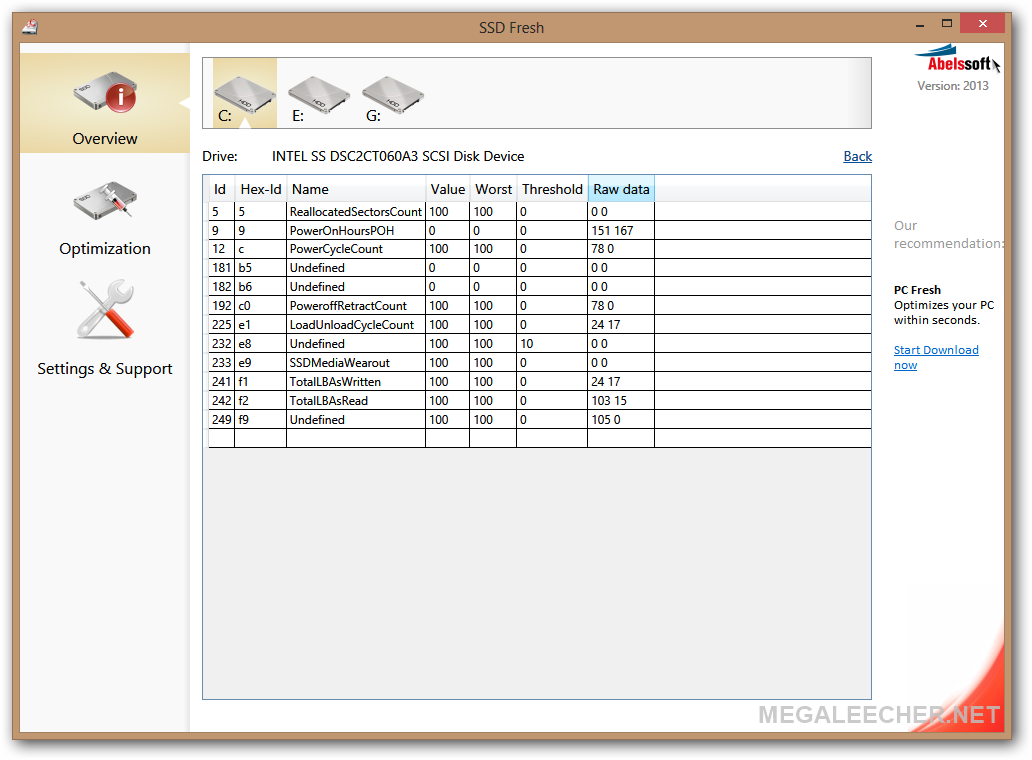Close the SSD Fresh window
The height and width of the screenshot is (760, 1032).
(x=982, y=24)
